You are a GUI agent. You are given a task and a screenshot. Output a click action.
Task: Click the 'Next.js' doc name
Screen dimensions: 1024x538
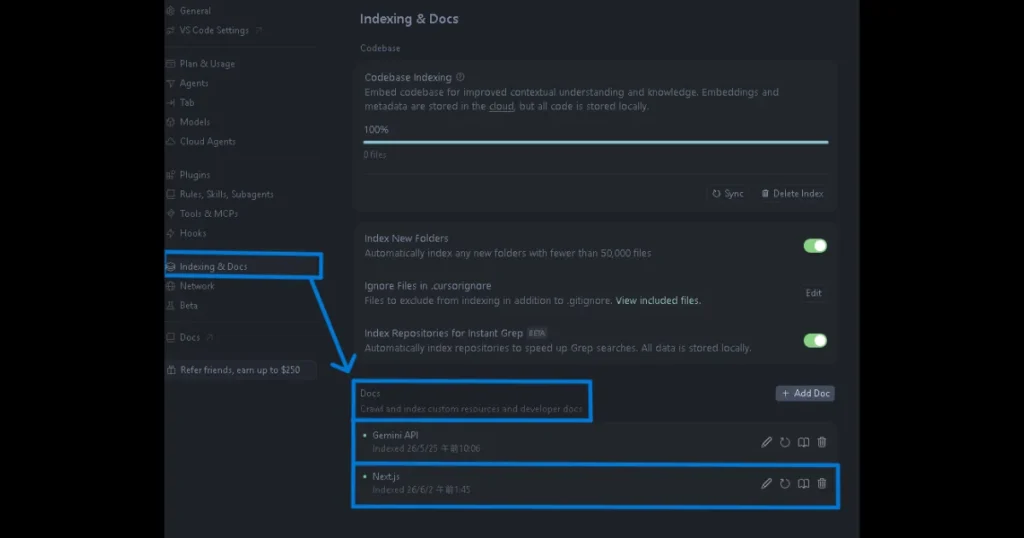[x=385, y=477]
